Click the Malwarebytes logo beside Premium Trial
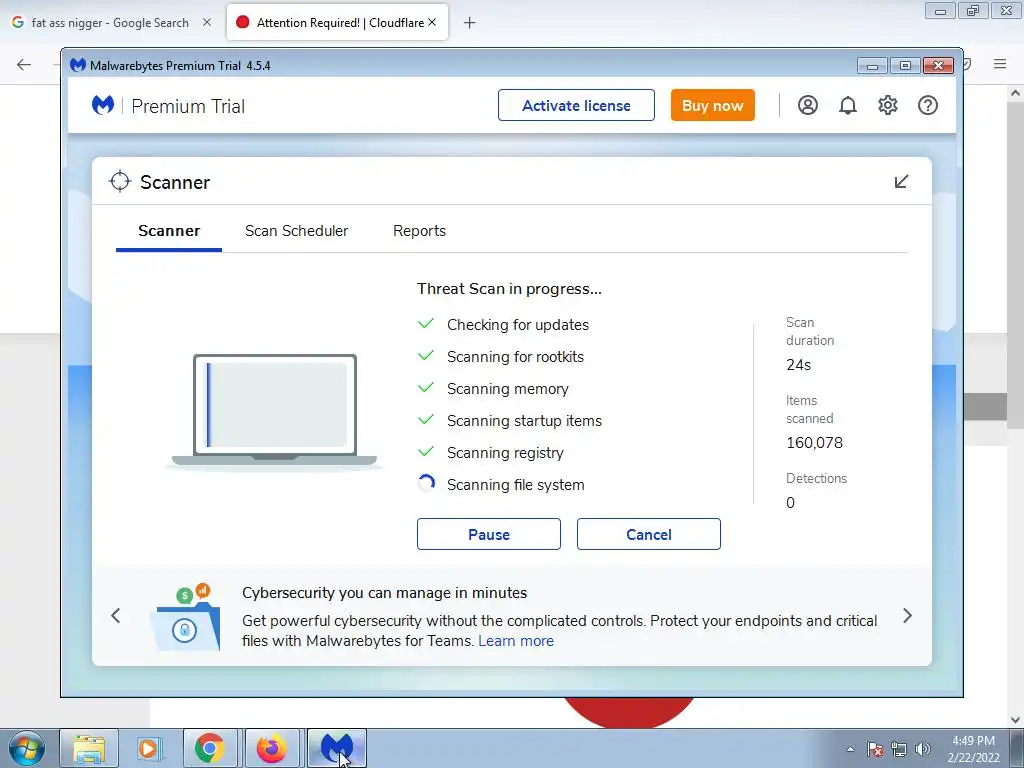The height and width of the screenshot is (768, 1024). point(103,105)
